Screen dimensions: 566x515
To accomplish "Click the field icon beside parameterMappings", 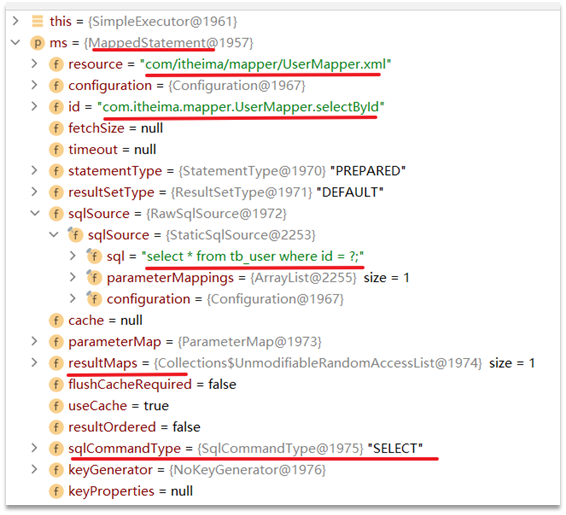I will 94,278.
